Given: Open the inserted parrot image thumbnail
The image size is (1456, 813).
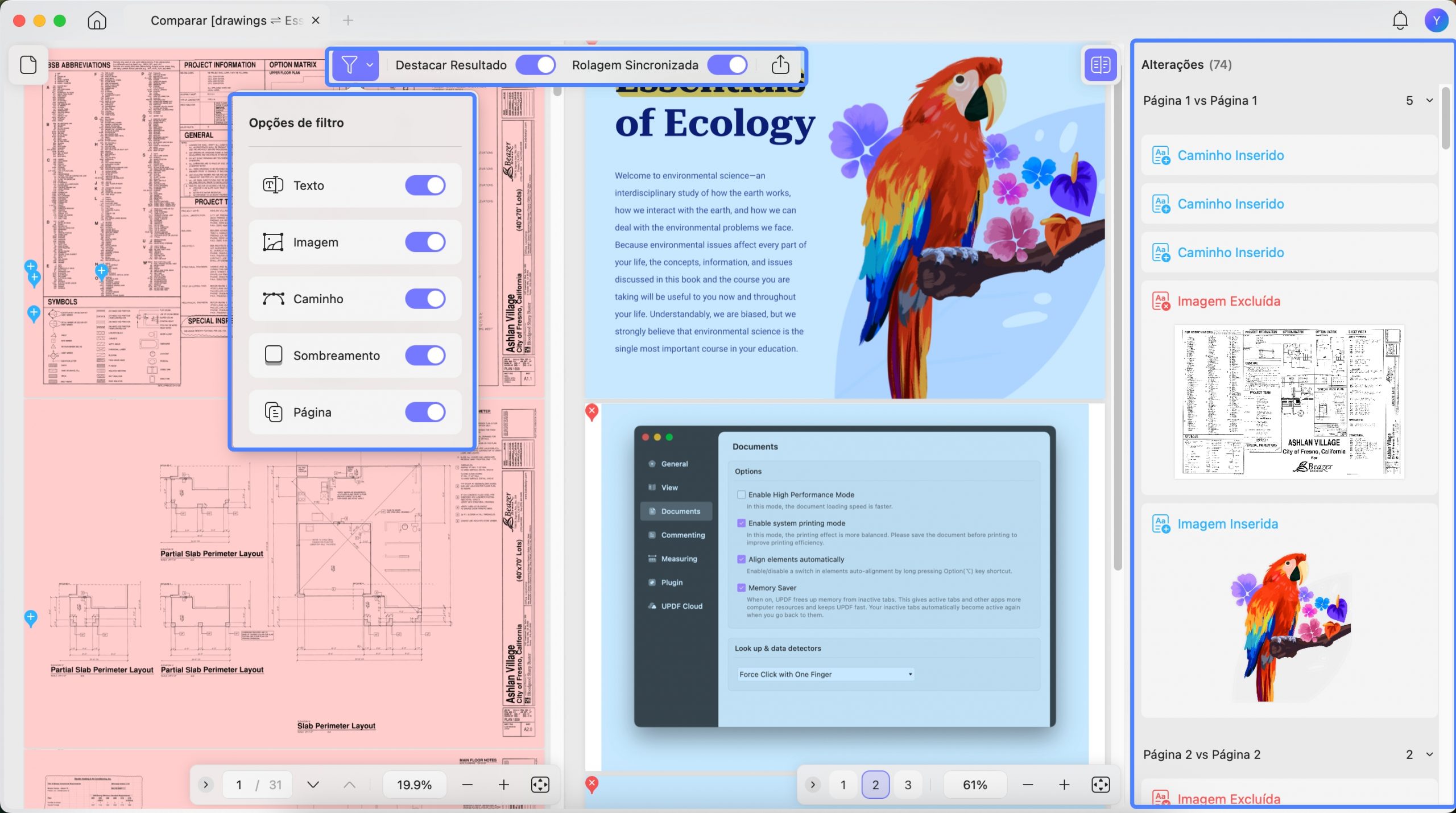Looking at the screenshot, I should point(1289,627).
